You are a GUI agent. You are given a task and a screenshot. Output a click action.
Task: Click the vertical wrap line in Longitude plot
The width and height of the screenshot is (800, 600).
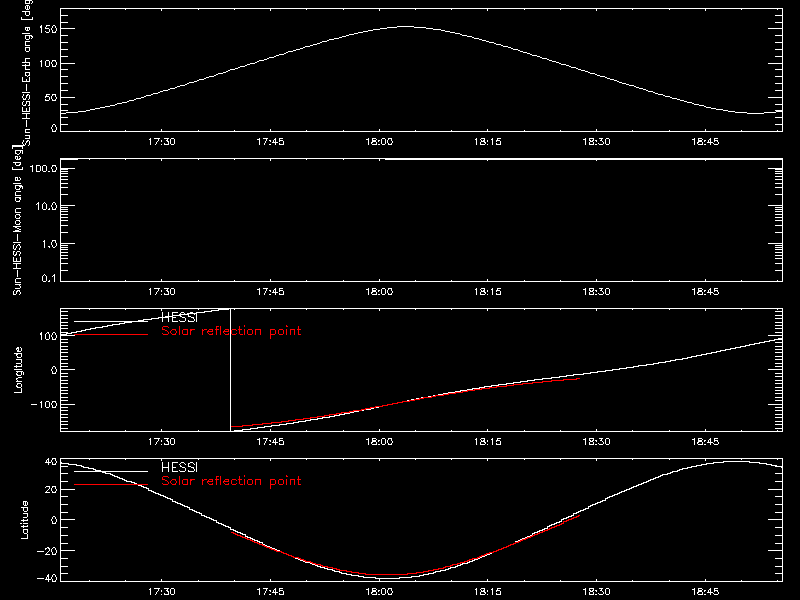231,370
